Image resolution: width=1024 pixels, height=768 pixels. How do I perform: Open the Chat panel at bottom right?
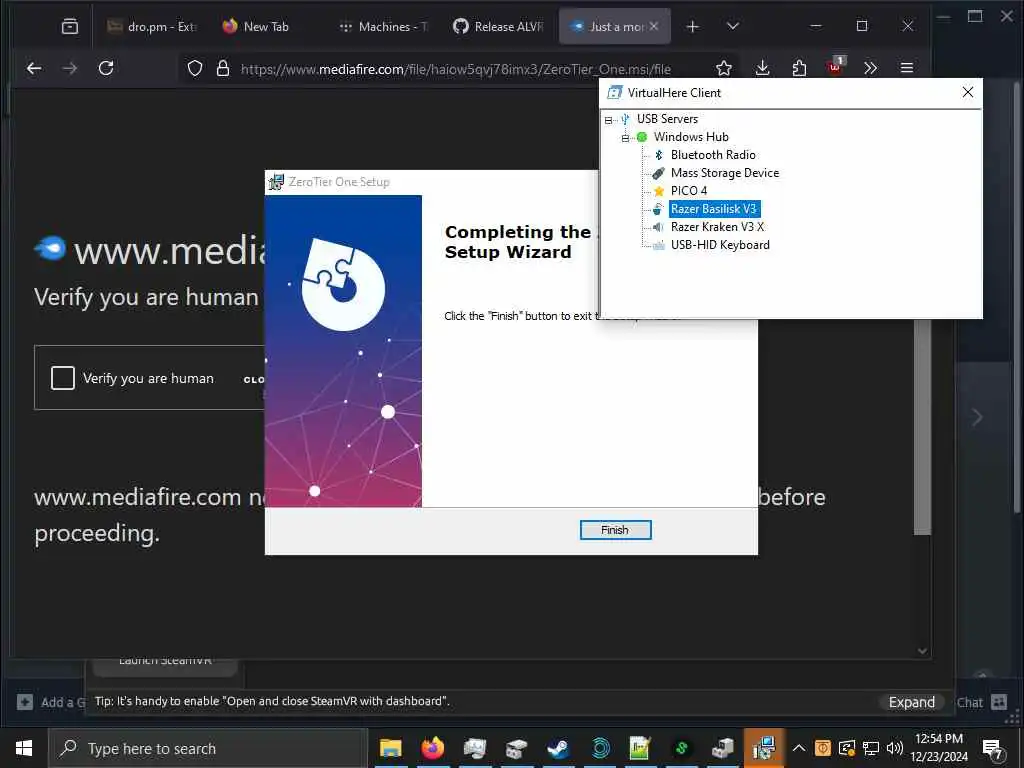tap(981, 702)
